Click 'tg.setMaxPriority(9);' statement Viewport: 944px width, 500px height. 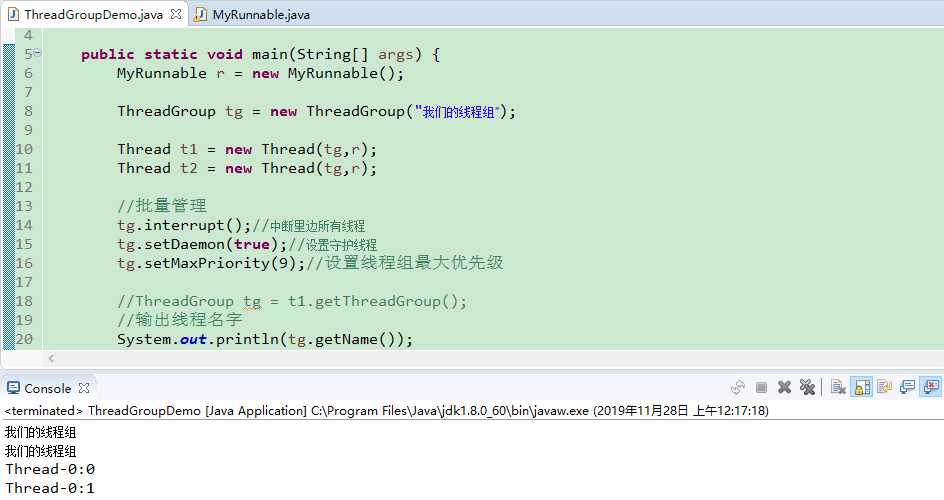(x=211, y=264)
